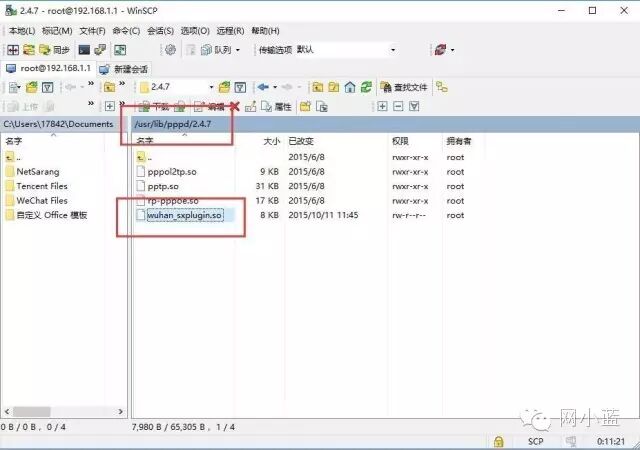Click the remote open directory icon

tap(224, 87)
